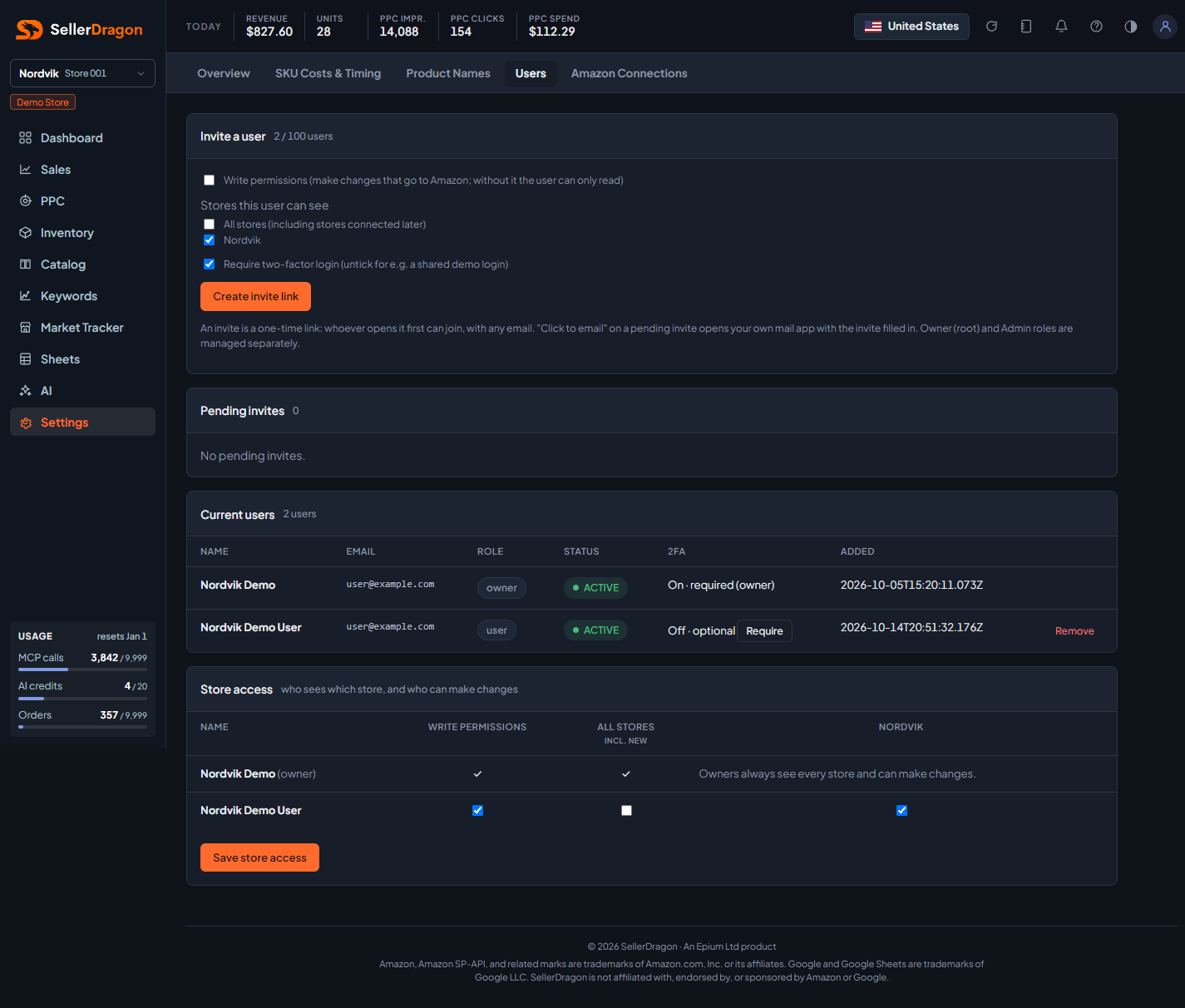This screenshot has height=1008, width=1185.
Task: Click Save store access button
Action: click(x=259, y=857)
